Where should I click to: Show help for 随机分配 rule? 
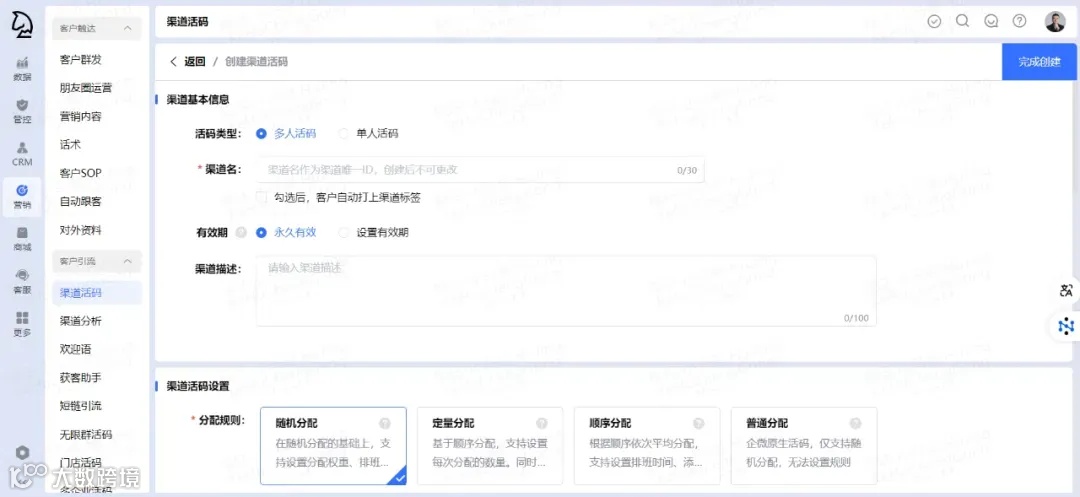tap(385, 423)
